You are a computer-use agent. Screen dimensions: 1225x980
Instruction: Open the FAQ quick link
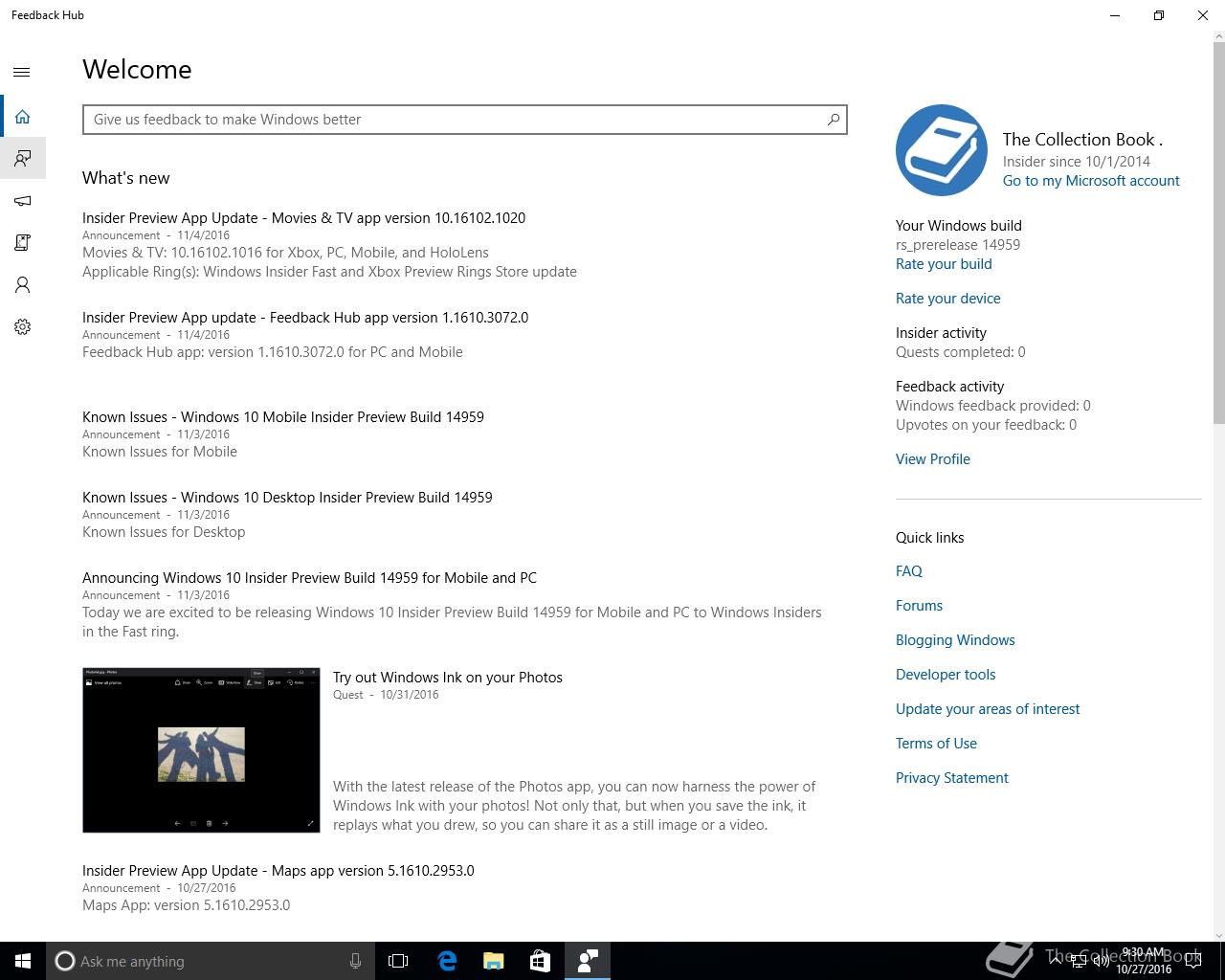[909, 571]
